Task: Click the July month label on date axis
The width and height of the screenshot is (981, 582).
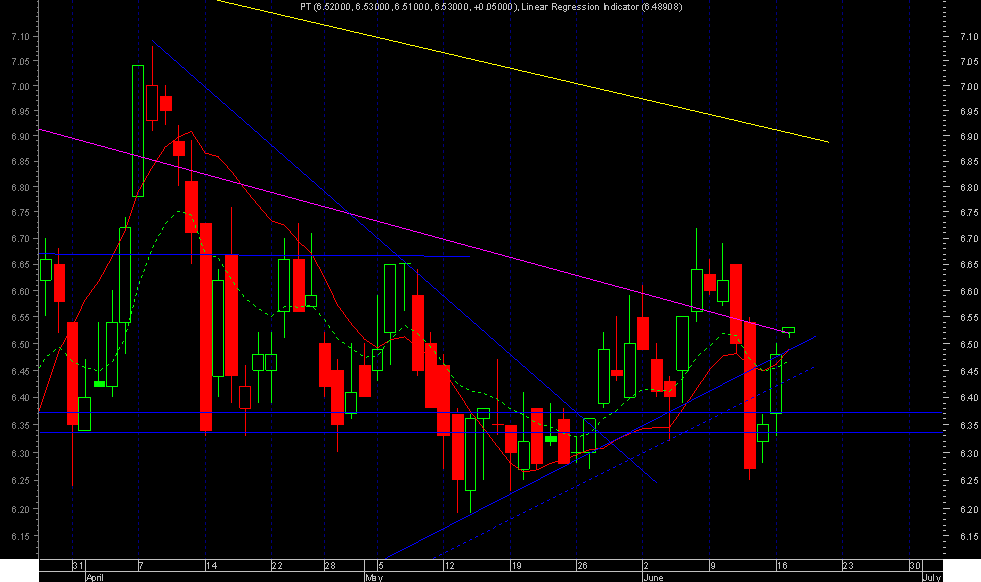Action: [932, 577]
